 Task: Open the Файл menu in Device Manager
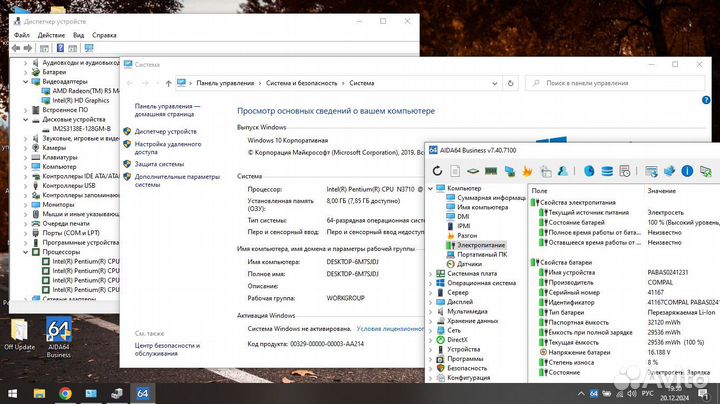tap(22, 35)
